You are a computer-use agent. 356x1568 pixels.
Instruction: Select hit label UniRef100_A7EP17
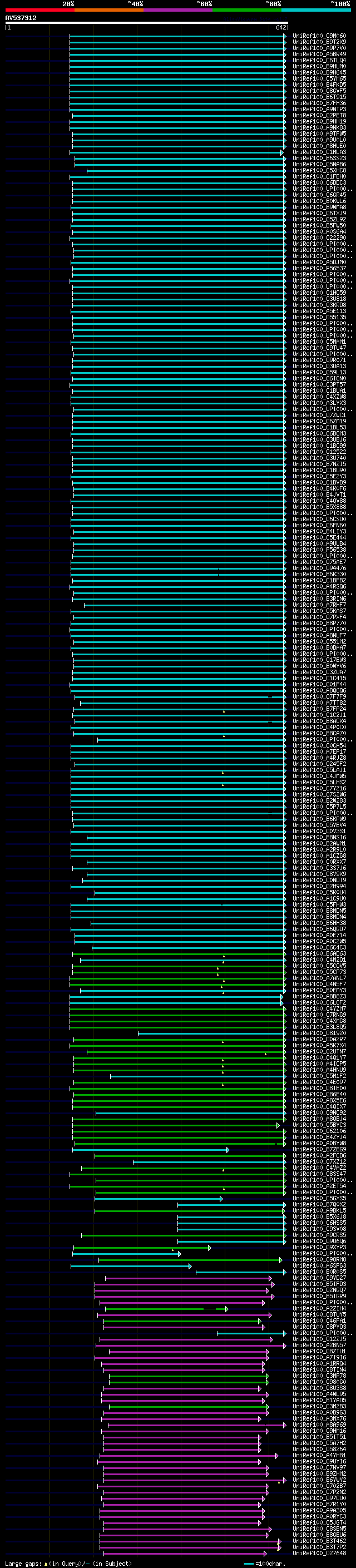pyautogui.click(x=319, y=752)
